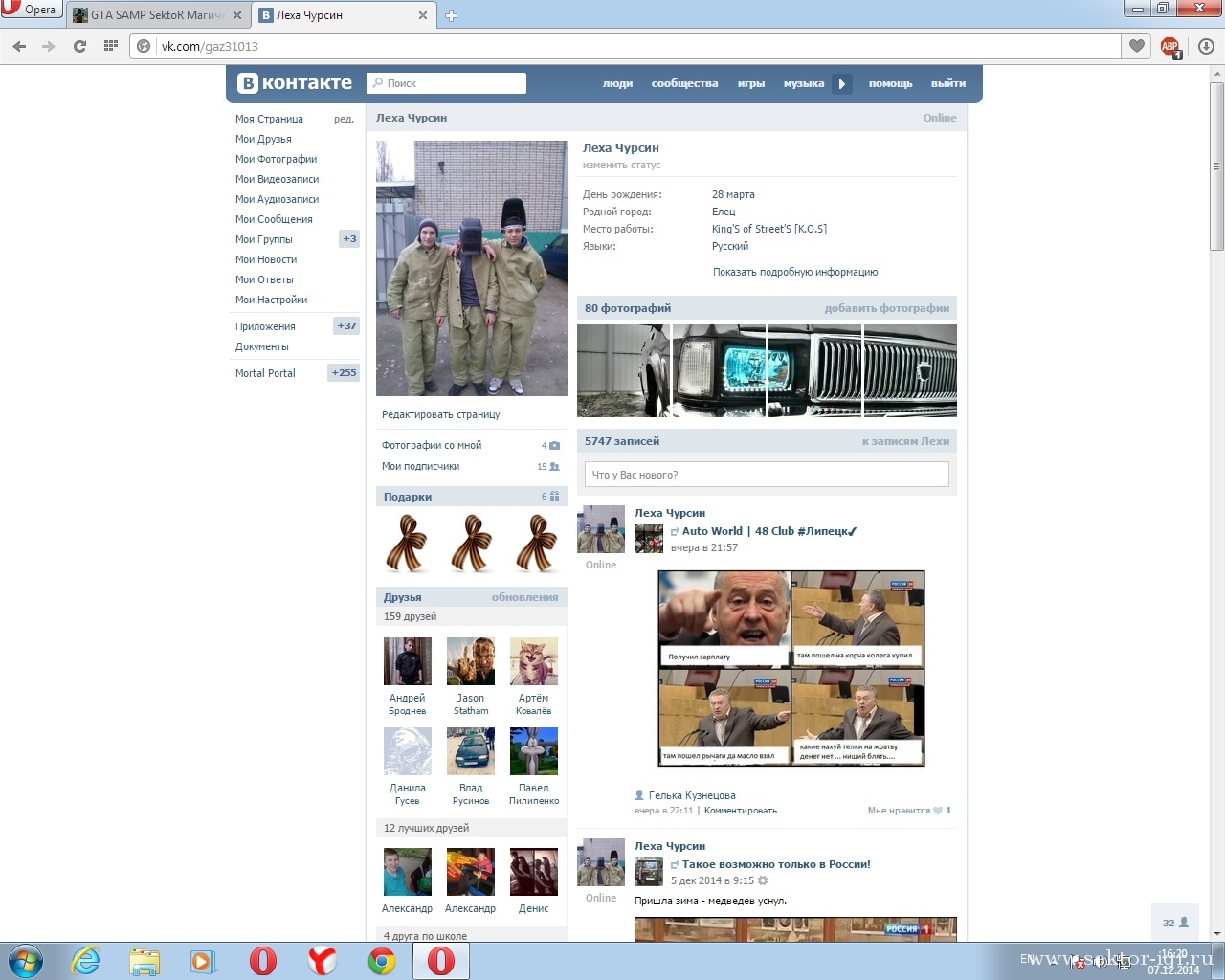The height and width of the screenshot is (980, 1225).
Task: Click the Что у Вас нового? field
Action: [767, 475]
